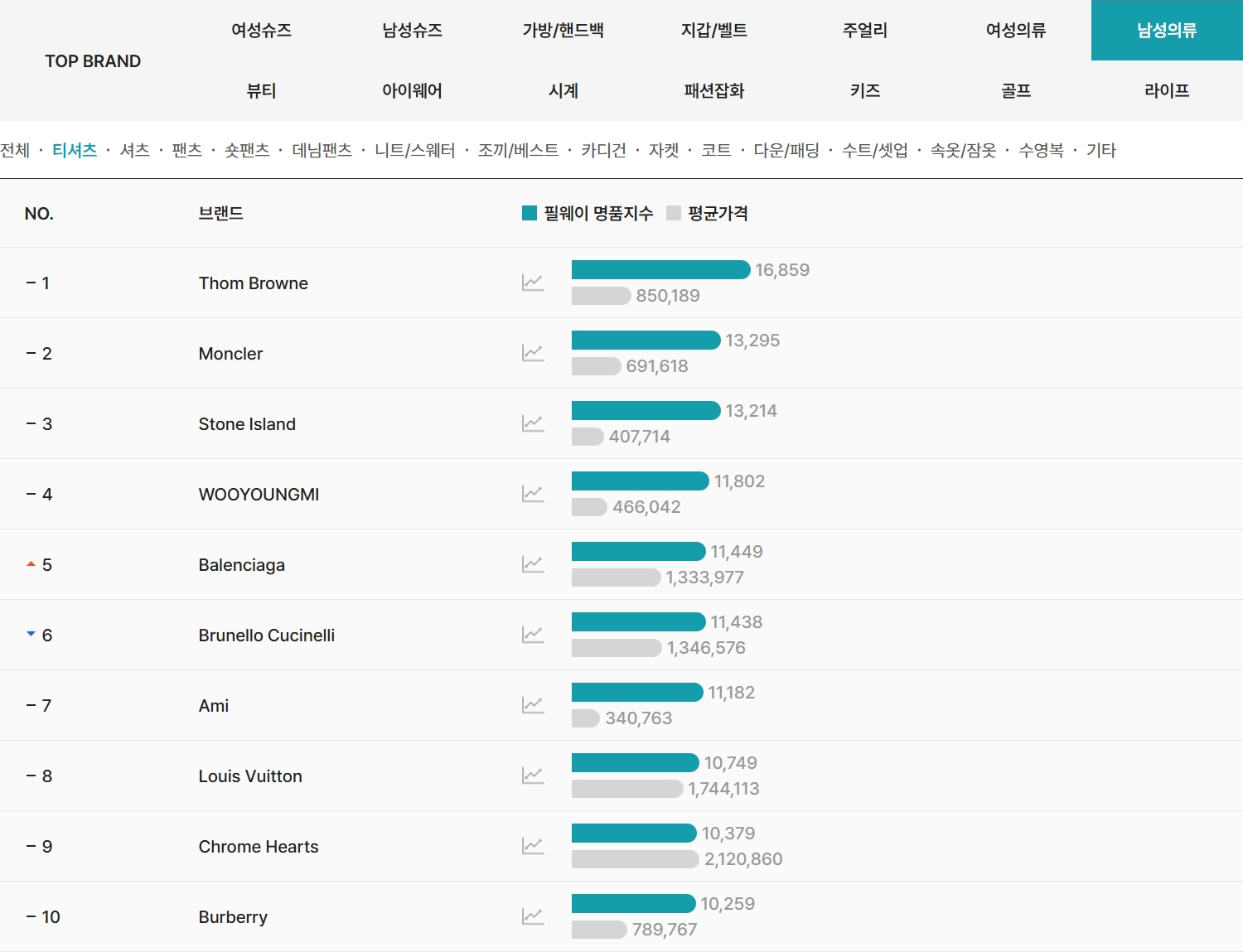Open trend chart icon for Chrome Hearts

[533, 846]
